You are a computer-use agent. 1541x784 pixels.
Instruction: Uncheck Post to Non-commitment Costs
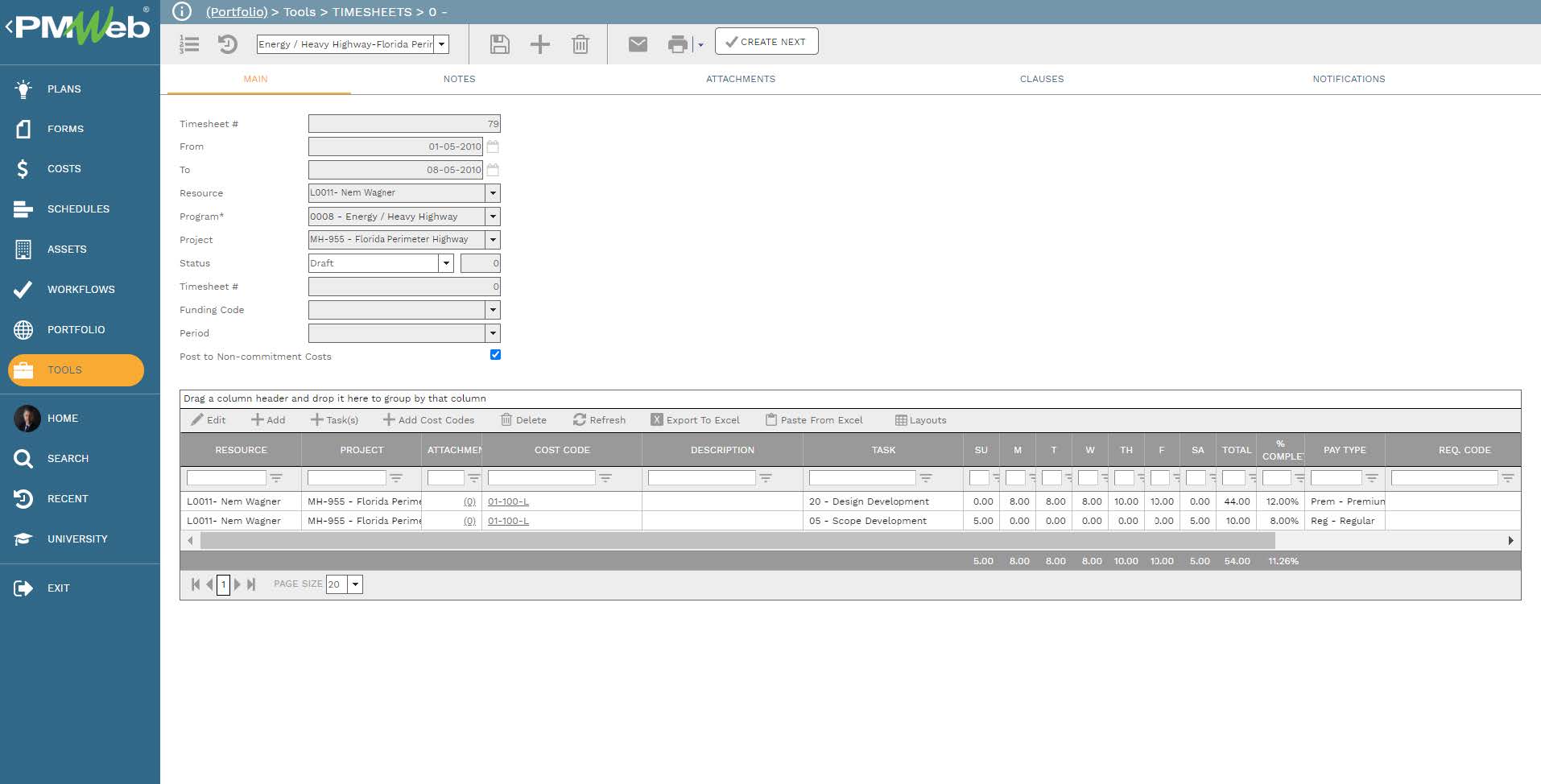495,354
